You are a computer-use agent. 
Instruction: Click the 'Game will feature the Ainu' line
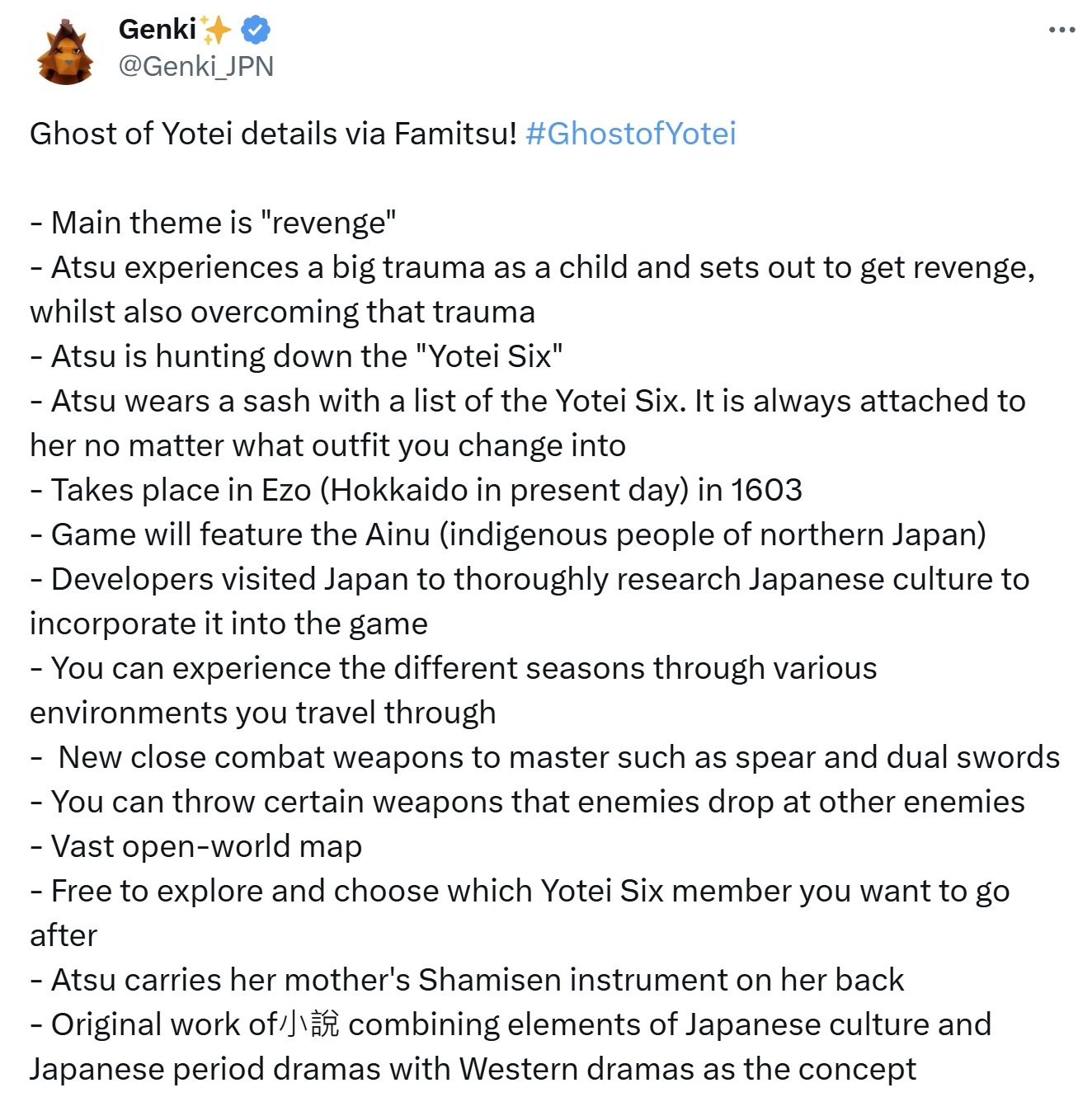[508, 534]
